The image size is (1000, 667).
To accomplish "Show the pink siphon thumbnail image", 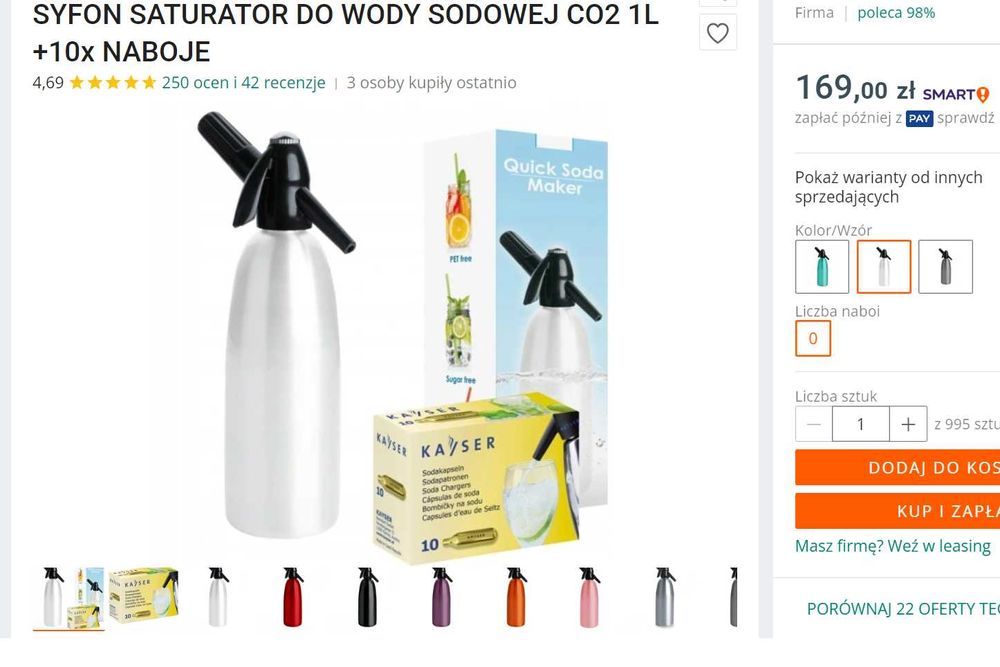I will (x=589, y=597).
